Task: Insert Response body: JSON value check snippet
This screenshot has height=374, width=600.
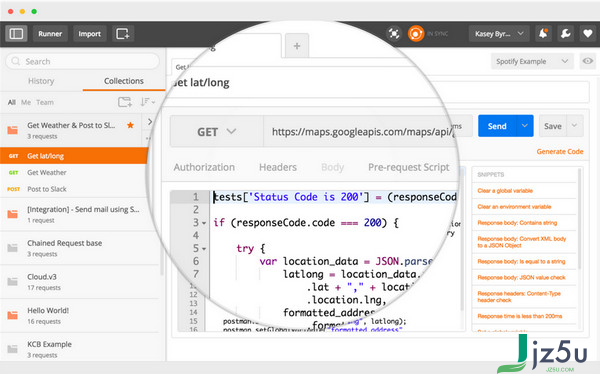Action: 521,278
